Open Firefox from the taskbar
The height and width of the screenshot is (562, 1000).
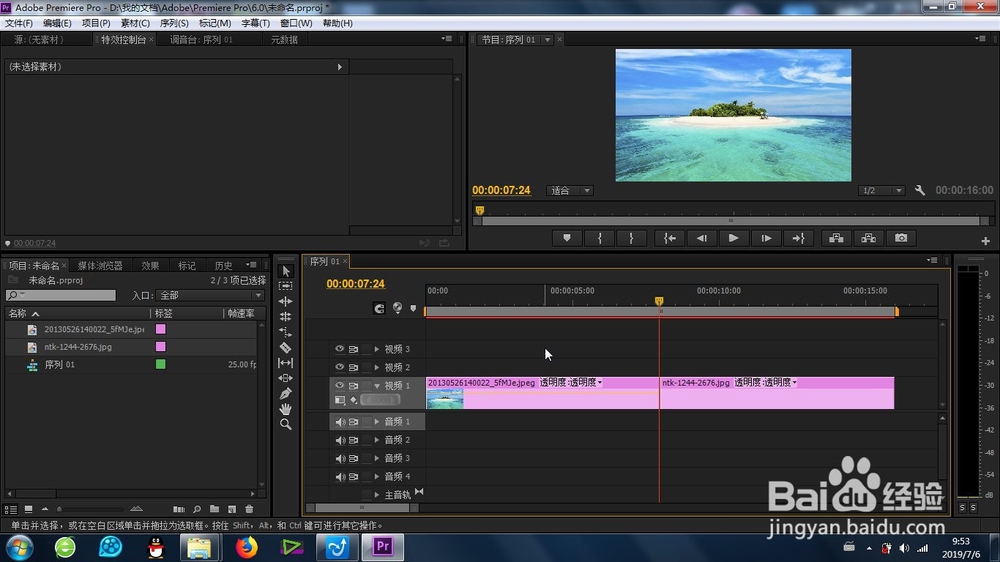(x=246, y=547)
